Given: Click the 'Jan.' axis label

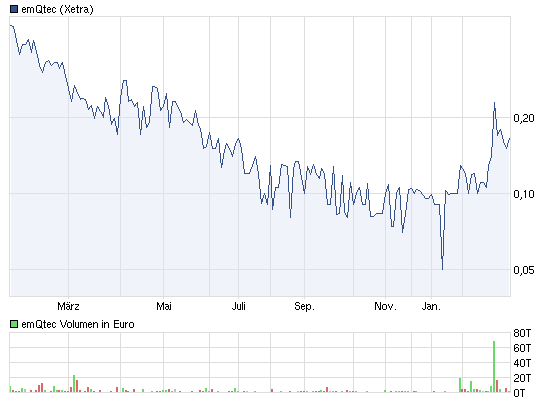Looking at the screenshot, I should (x=431, y=306).
